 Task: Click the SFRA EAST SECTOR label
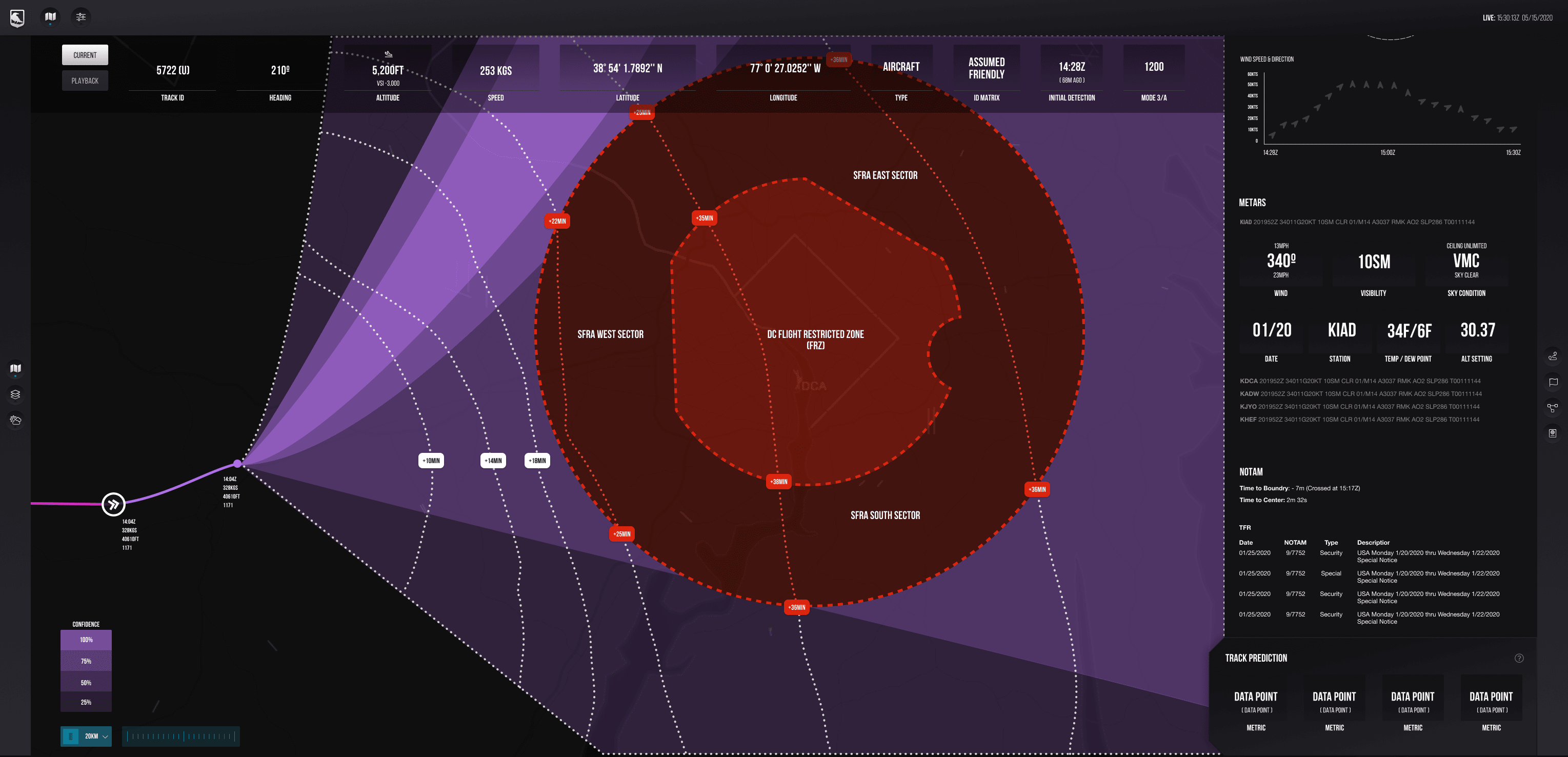[885, 175]
